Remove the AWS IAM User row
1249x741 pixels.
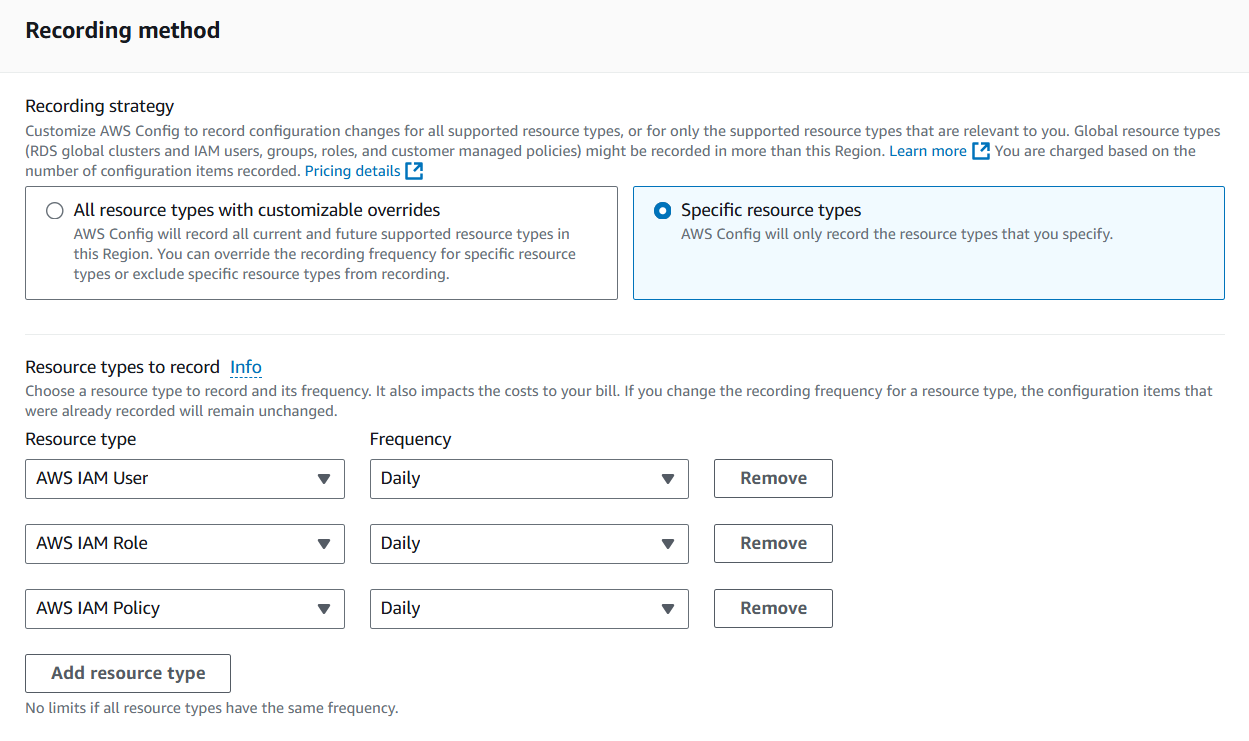(x=773, y=479)
